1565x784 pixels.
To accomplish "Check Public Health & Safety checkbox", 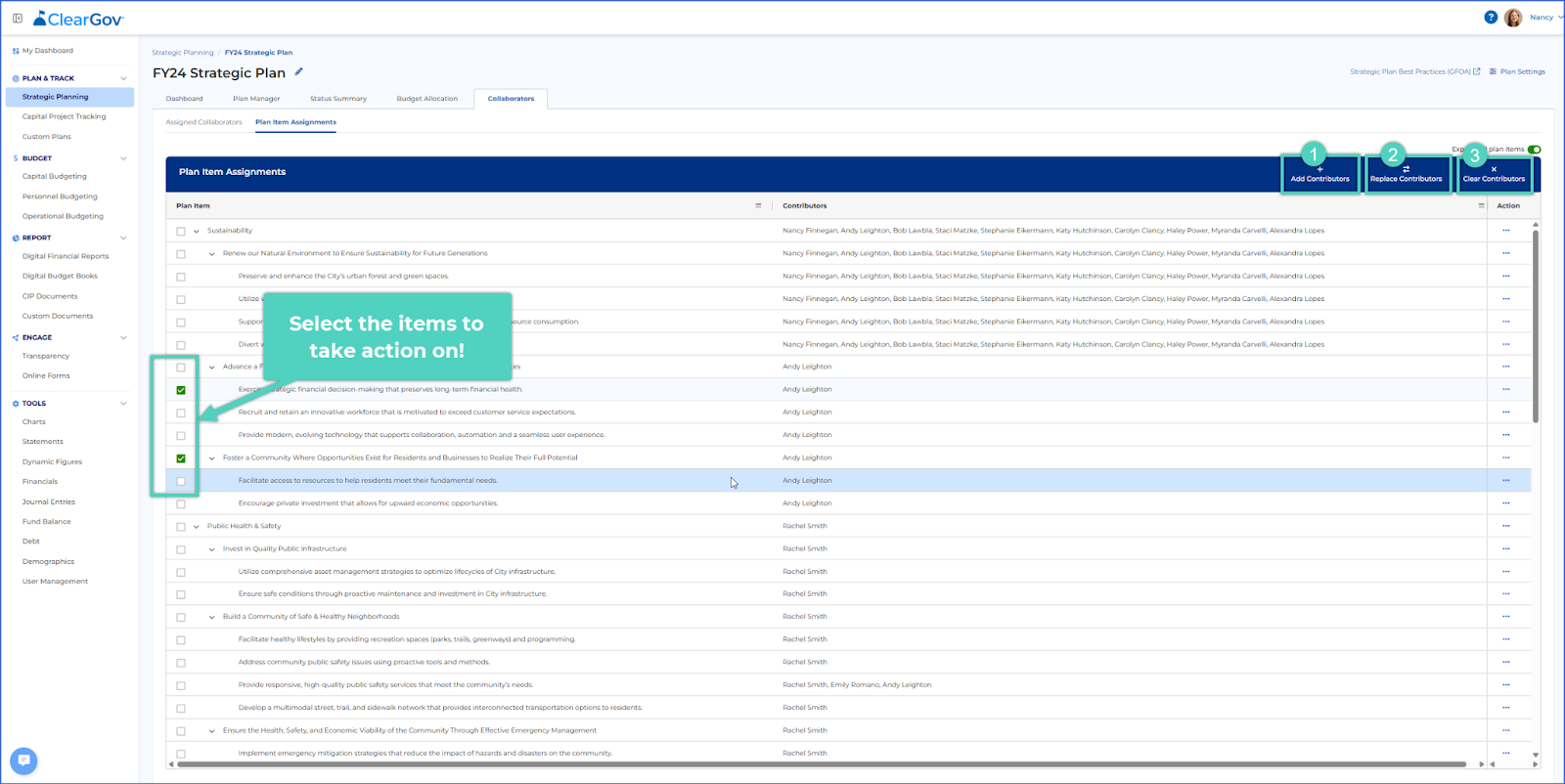I will (x=181, y=527).
